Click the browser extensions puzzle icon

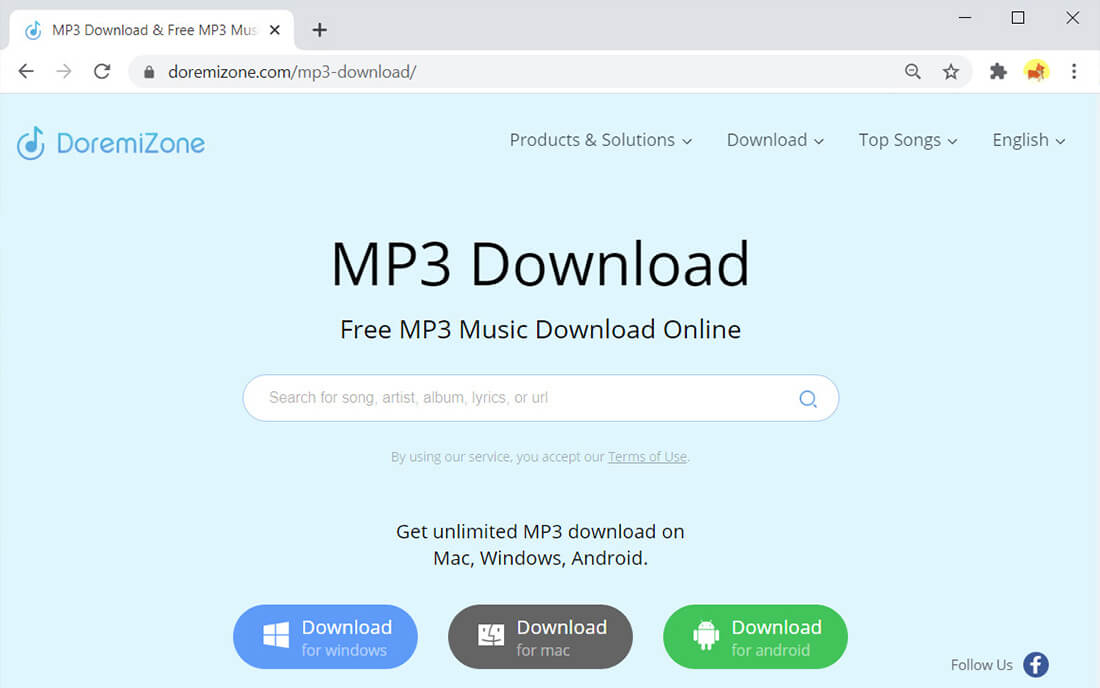point(998,71)
